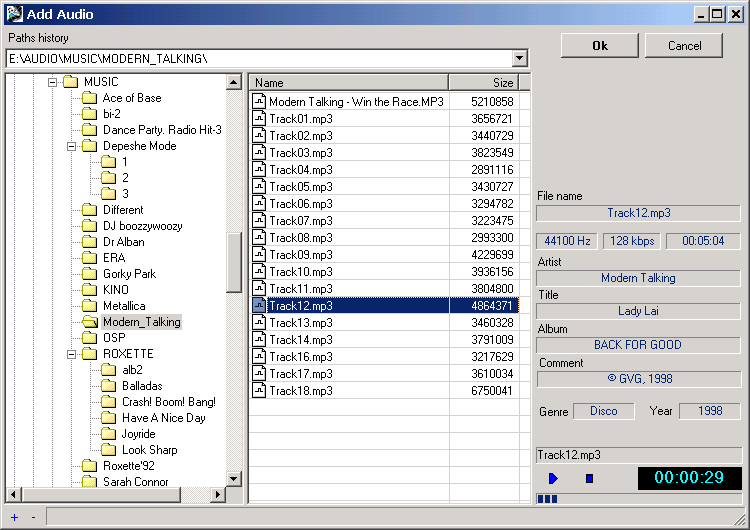Click the tree's vertical scroll down arrow

233,479
